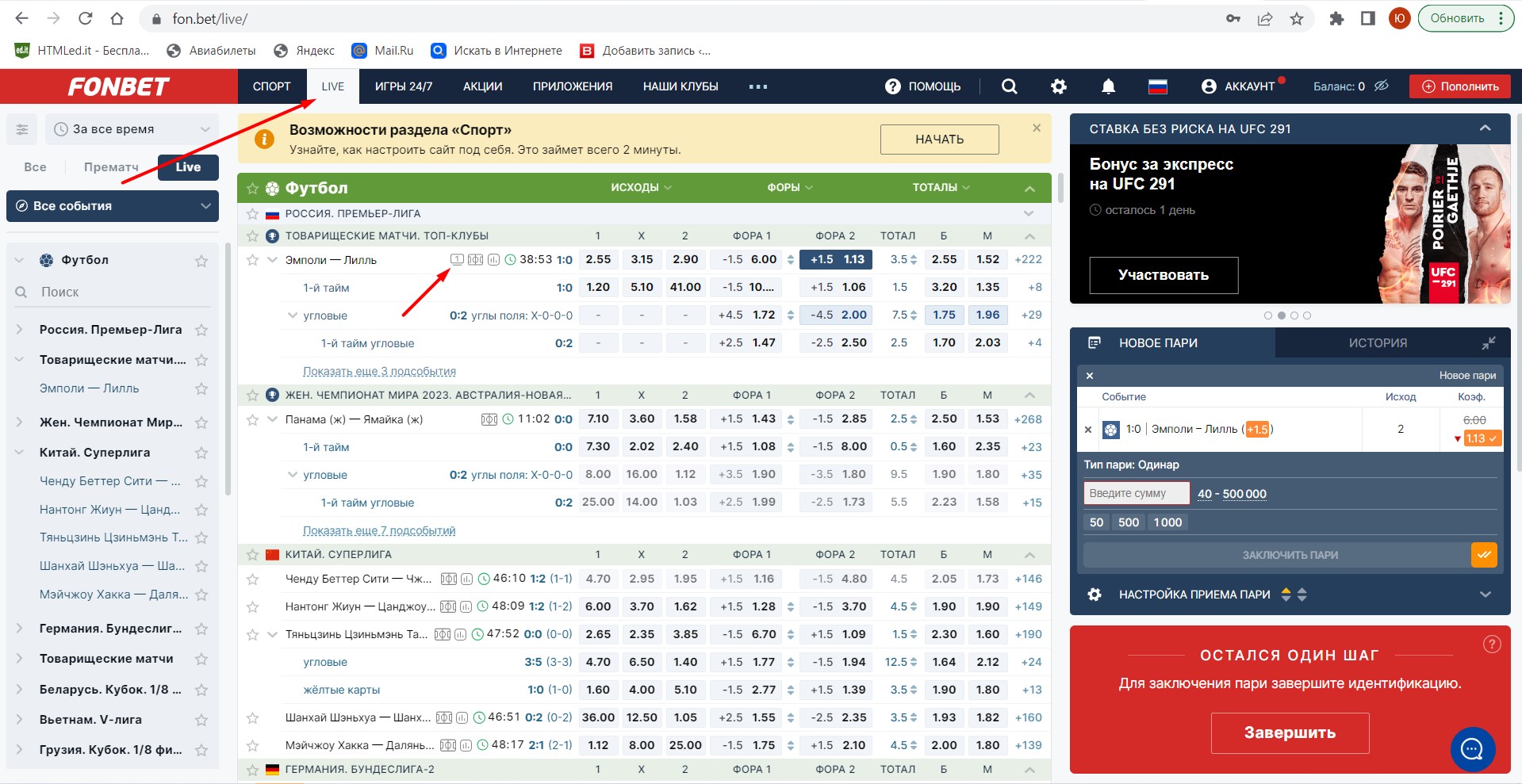Open settings gear in top navigation

(x=1059, y=86)
